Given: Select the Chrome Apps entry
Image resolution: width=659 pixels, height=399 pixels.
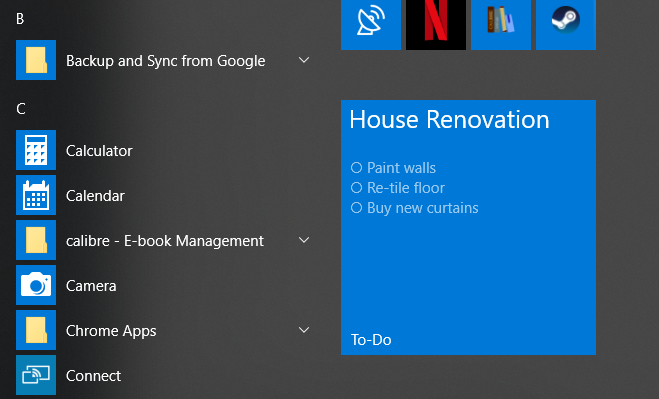Looking at the screenshot, I should [x=111, y=331].
